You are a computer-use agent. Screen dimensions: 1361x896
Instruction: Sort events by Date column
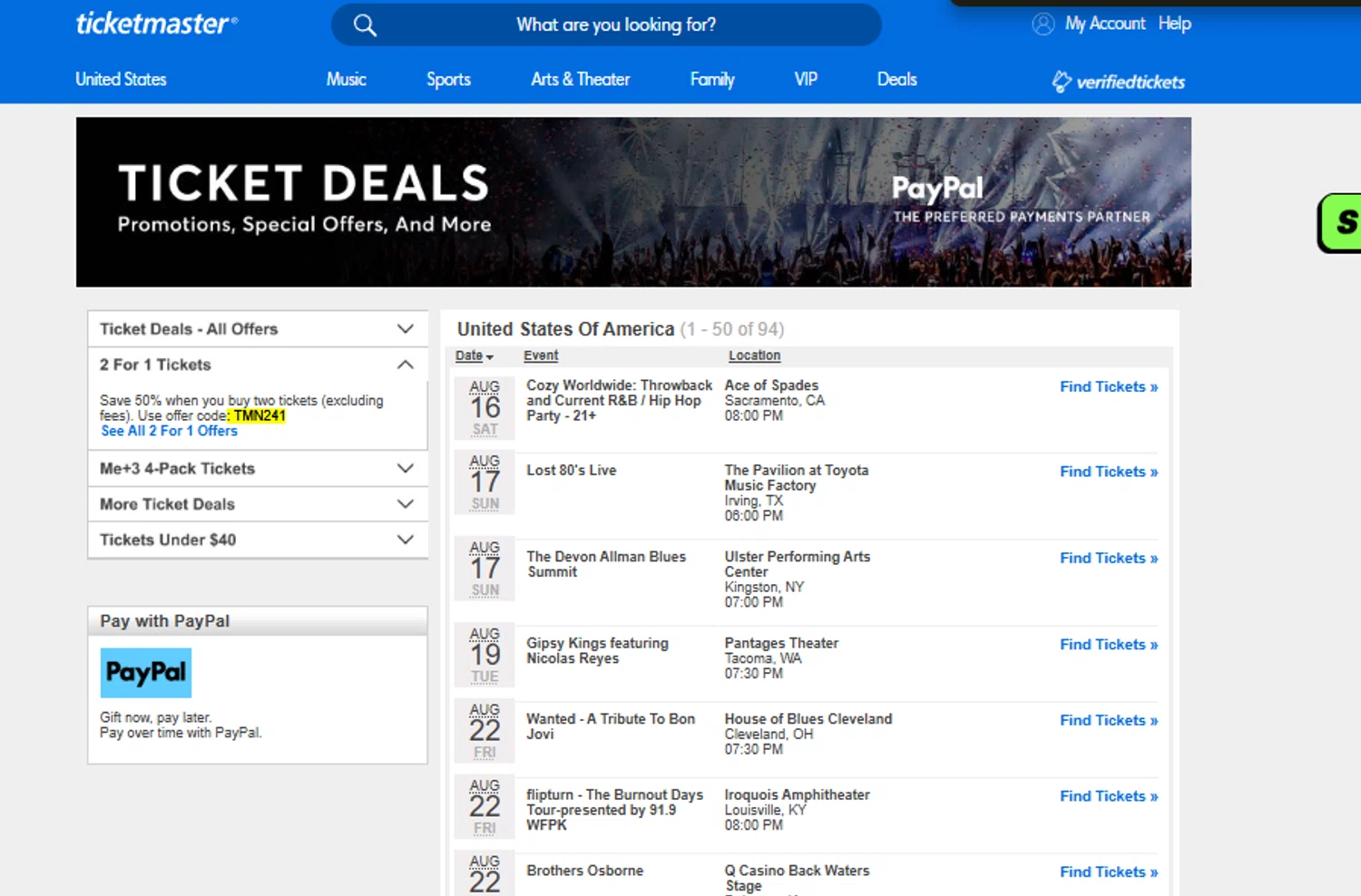click(474, 355)
